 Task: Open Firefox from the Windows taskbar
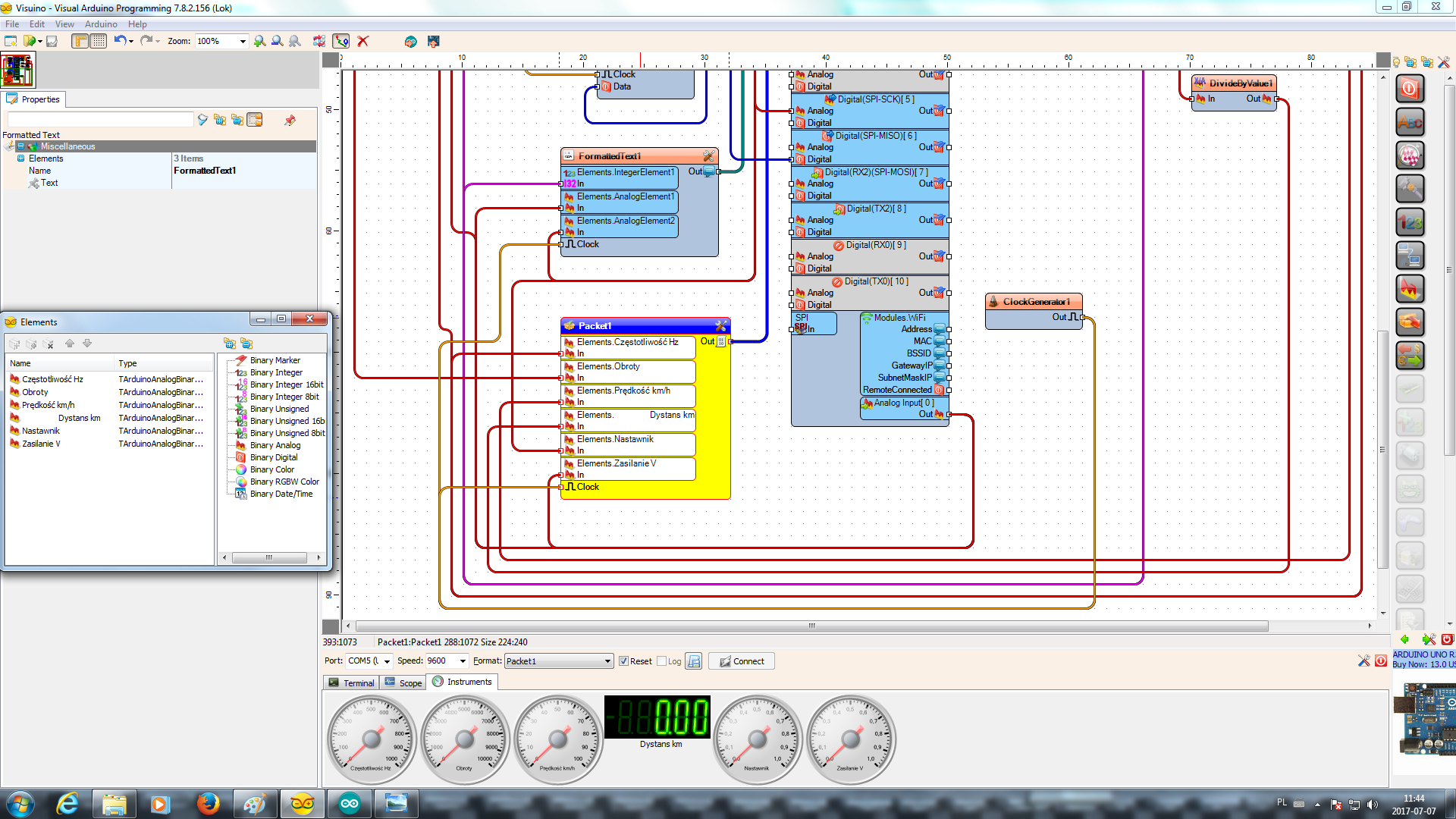[x=208, y=804]
